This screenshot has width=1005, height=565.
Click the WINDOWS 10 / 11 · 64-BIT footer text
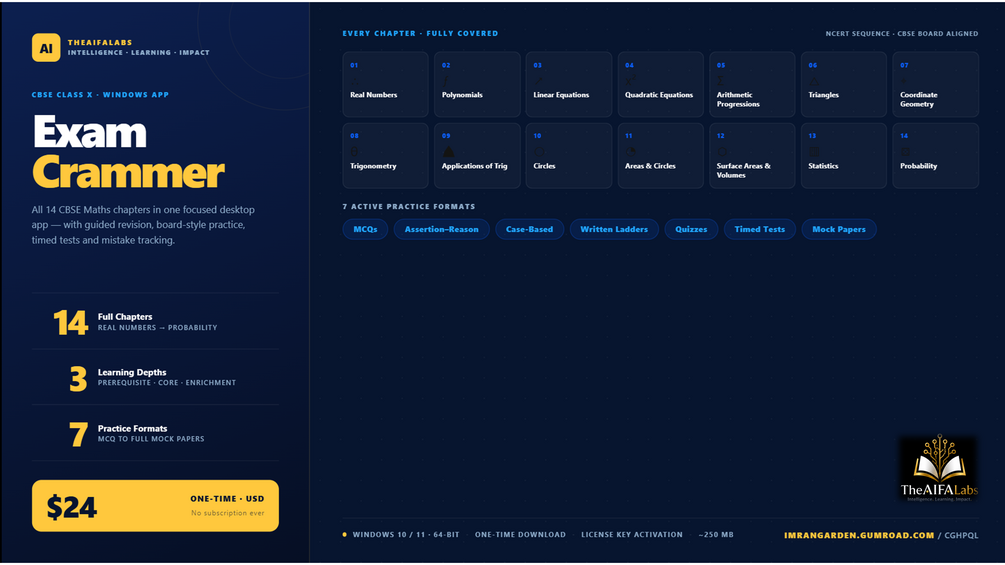(406, 535)
